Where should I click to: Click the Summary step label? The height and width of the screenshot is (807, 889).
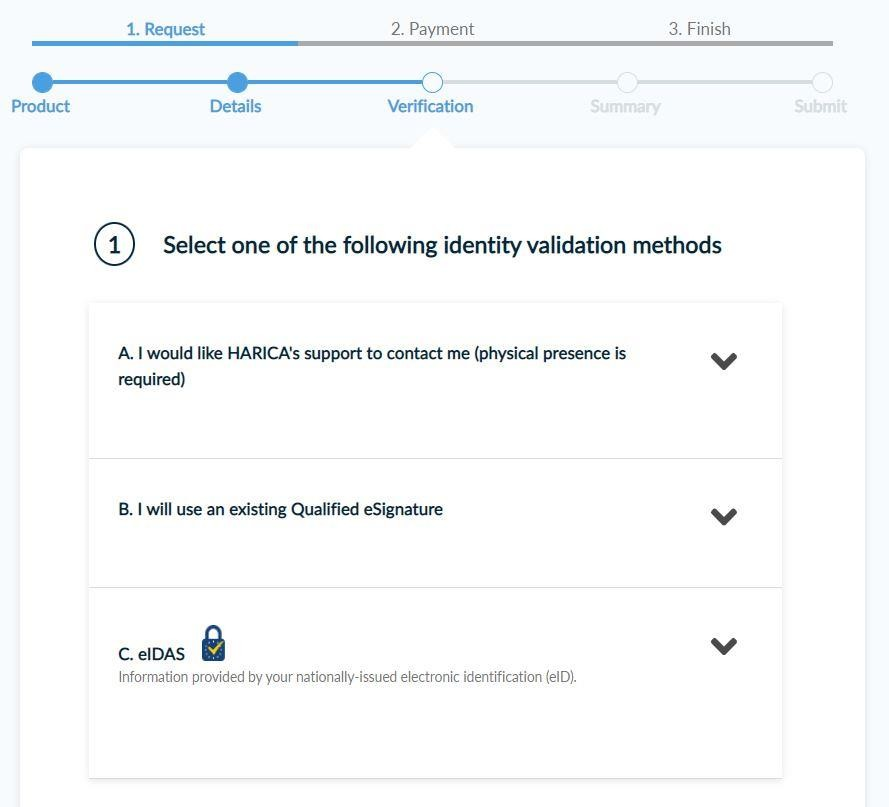click(x=625, y=106)
